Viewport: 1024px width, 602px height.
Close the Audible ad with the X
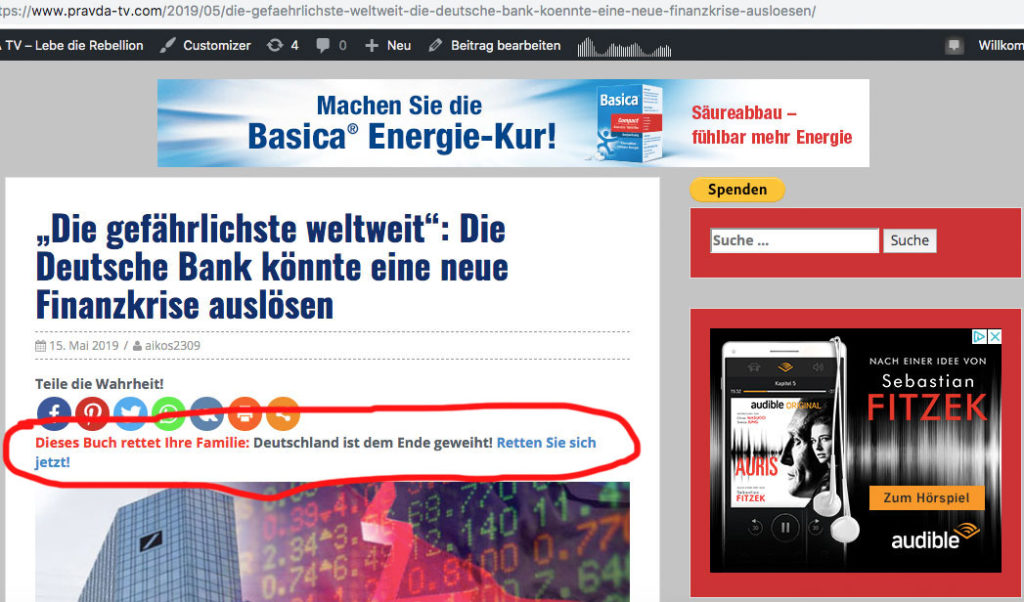[x=995, y=336]
